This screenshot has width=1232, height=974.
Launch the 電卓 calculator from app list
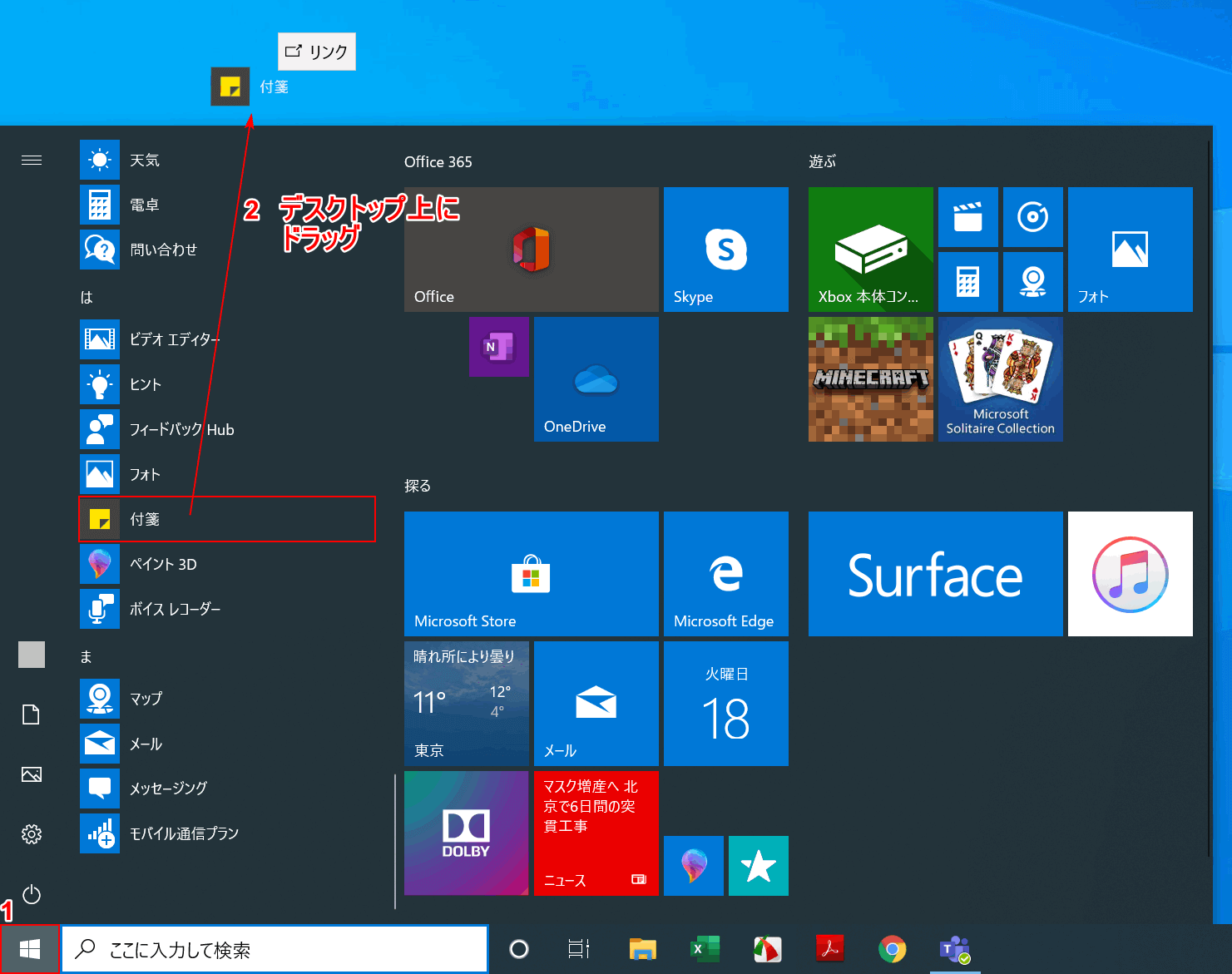pyautogui.click(x=227, y=205)
